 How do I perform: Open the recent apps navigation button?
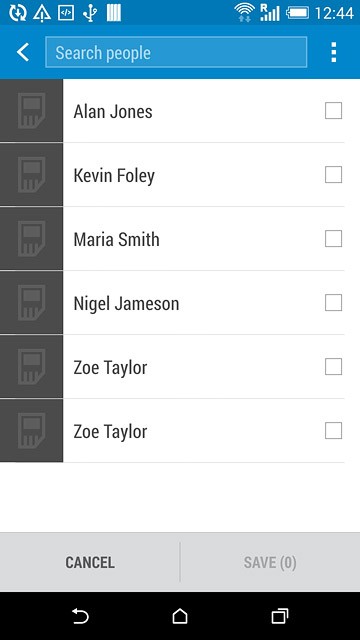[280, 616]
